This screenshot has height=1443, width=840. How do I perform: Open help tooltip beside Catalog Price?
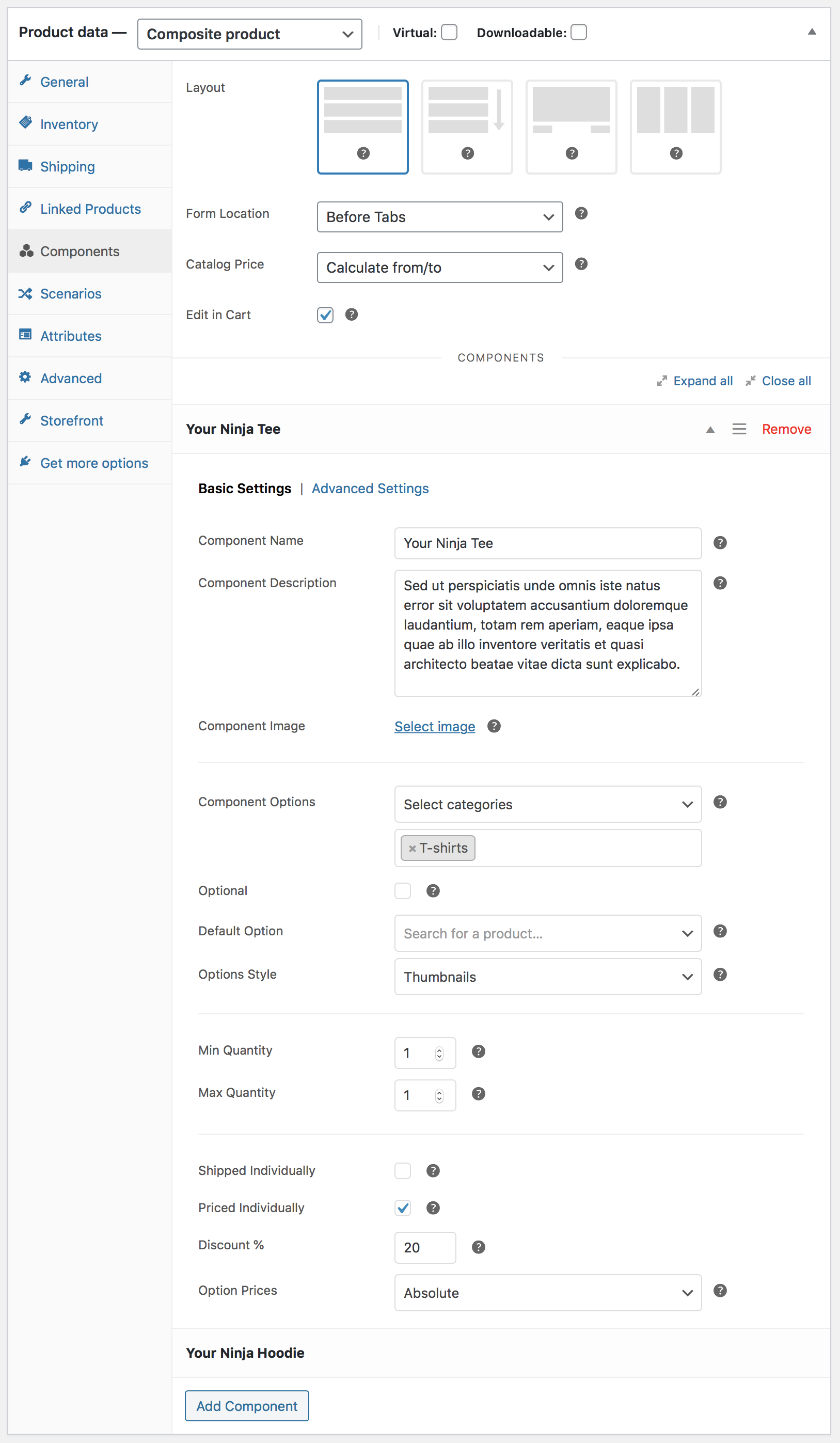point(581,264)
